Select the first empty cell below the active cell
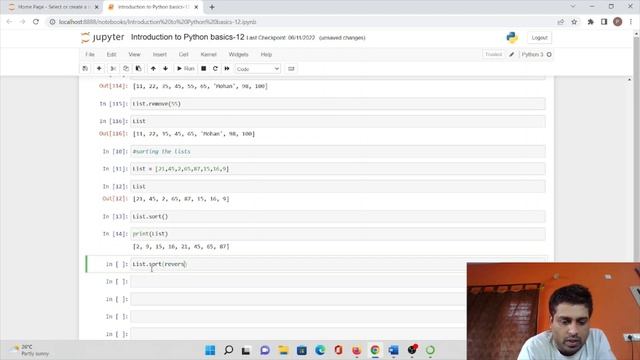This screenshot has height=360, width=640. 298,282
